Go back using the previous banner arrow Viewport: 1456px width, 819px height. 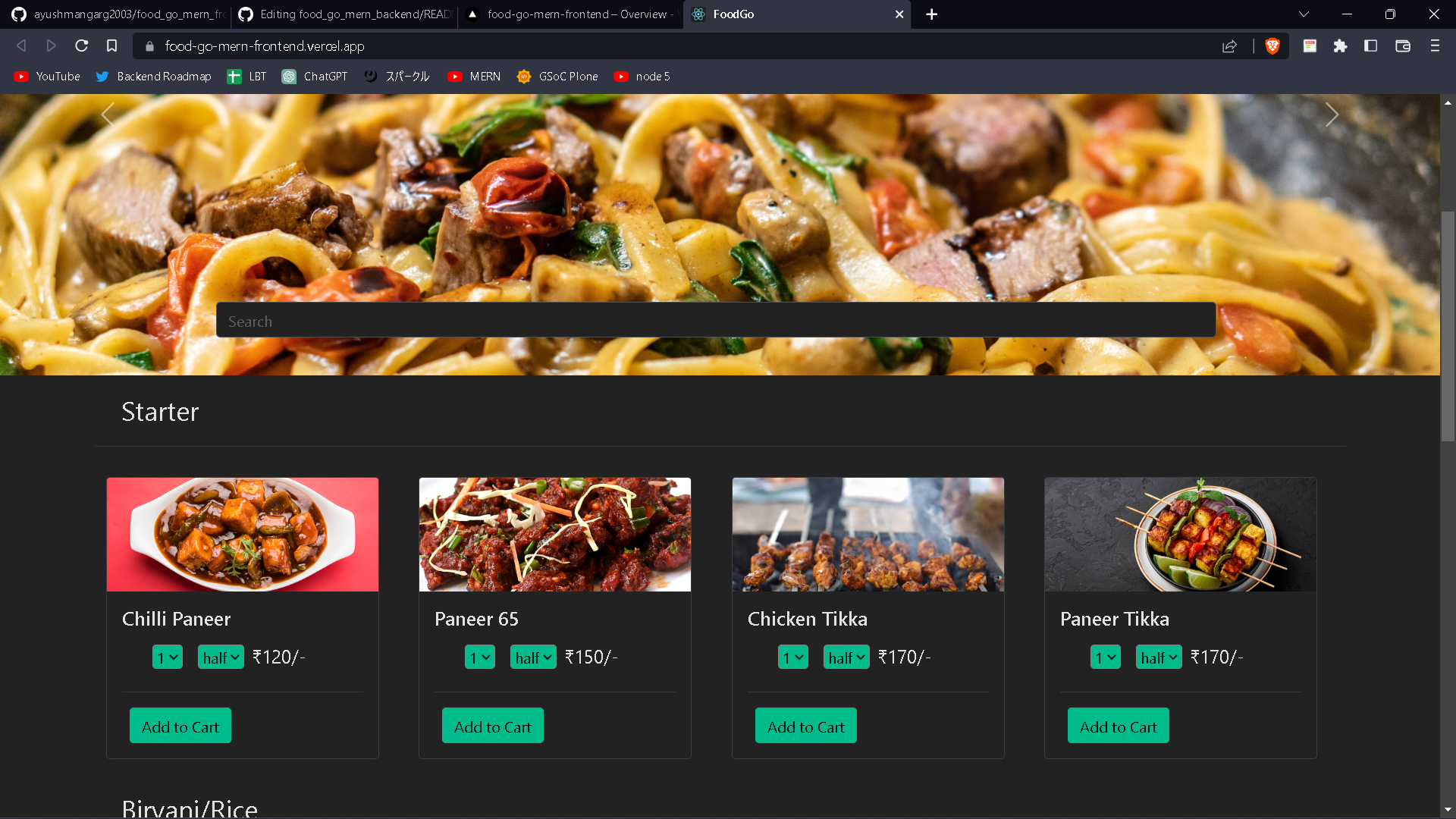[x=107, y=115]
